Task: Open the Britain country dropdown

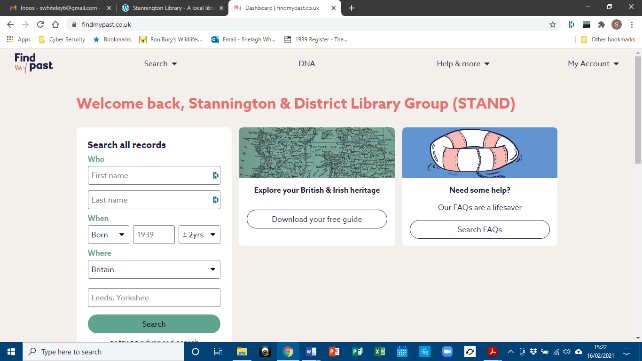Action: (154, 269)
